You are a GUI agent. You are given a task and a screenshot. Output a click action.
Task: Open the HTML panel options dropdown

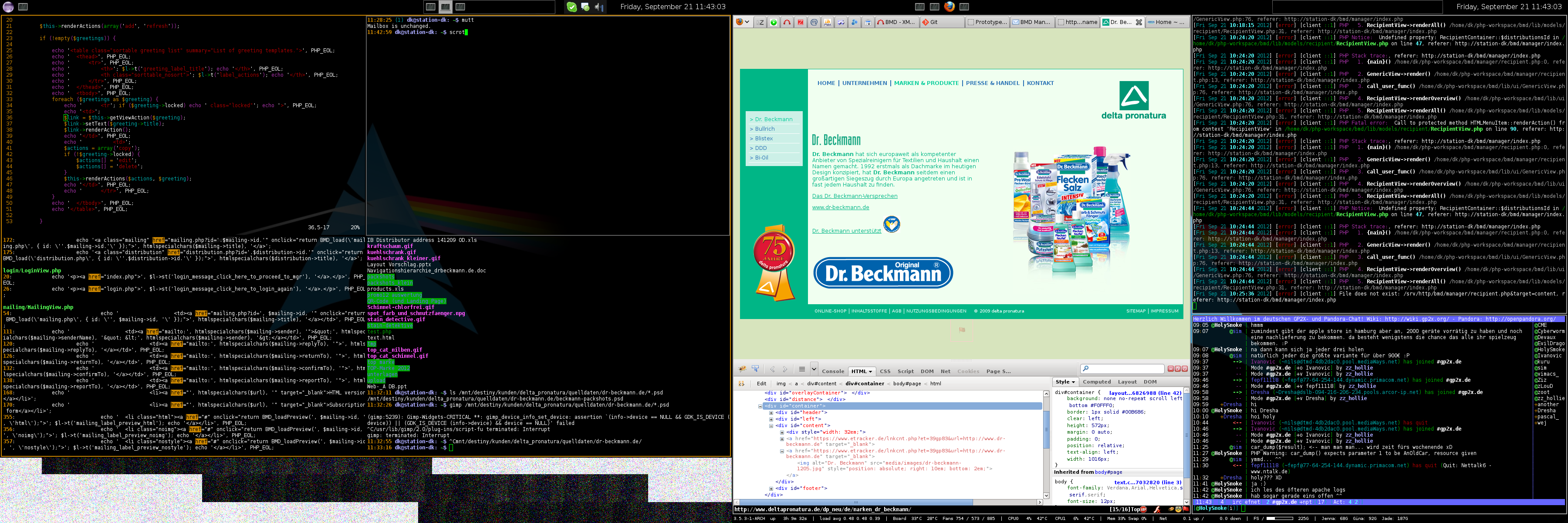[870, 371]
